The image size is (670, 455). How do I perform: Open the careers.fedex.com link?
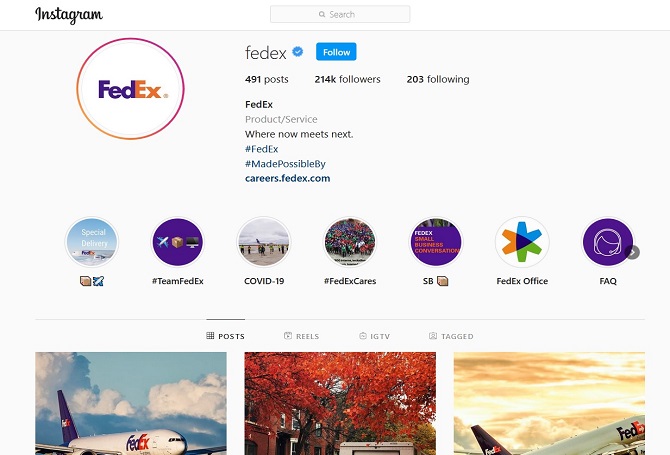click(288, 178)
